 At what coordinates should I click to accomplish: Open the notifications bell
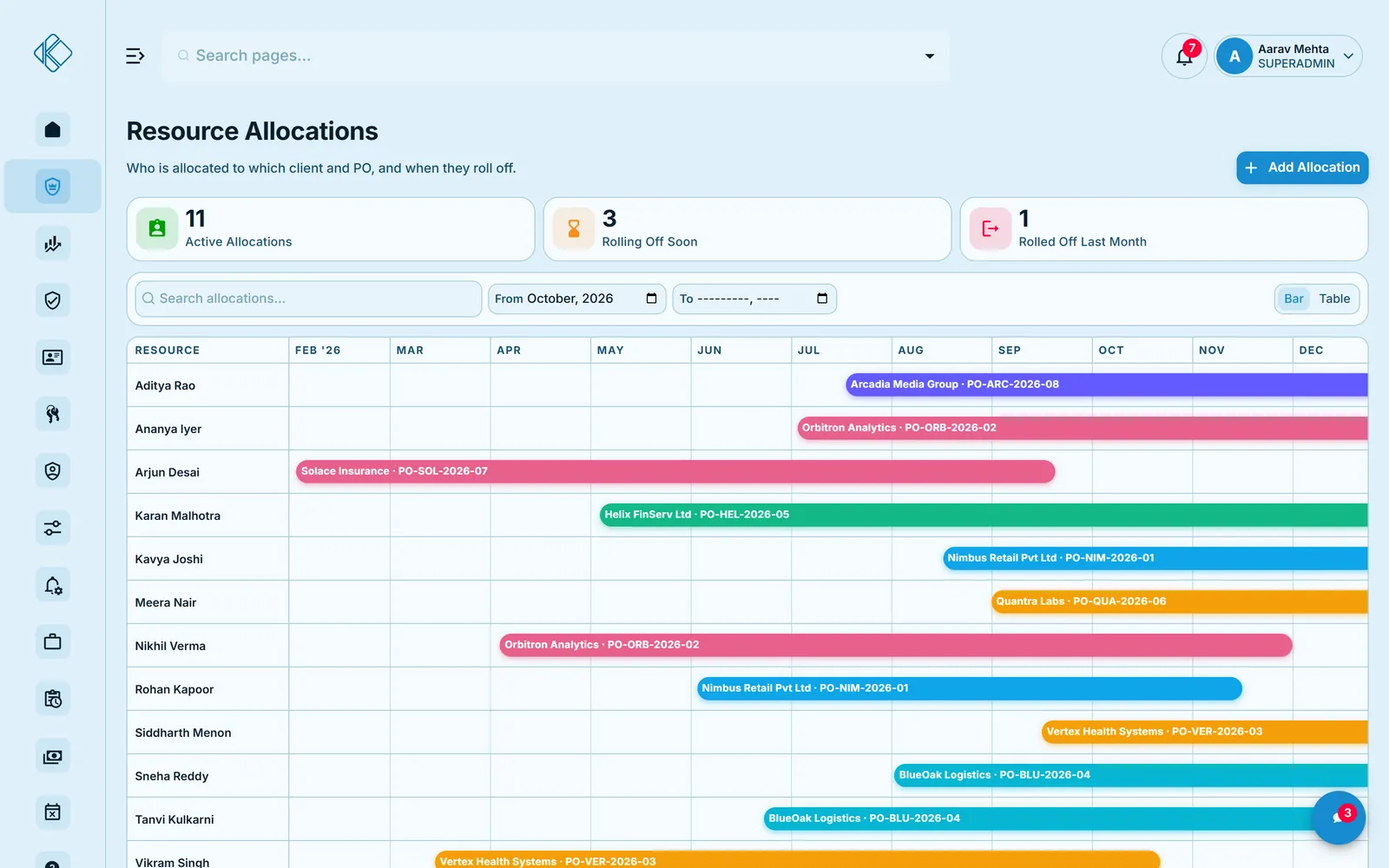(1184, 56)
